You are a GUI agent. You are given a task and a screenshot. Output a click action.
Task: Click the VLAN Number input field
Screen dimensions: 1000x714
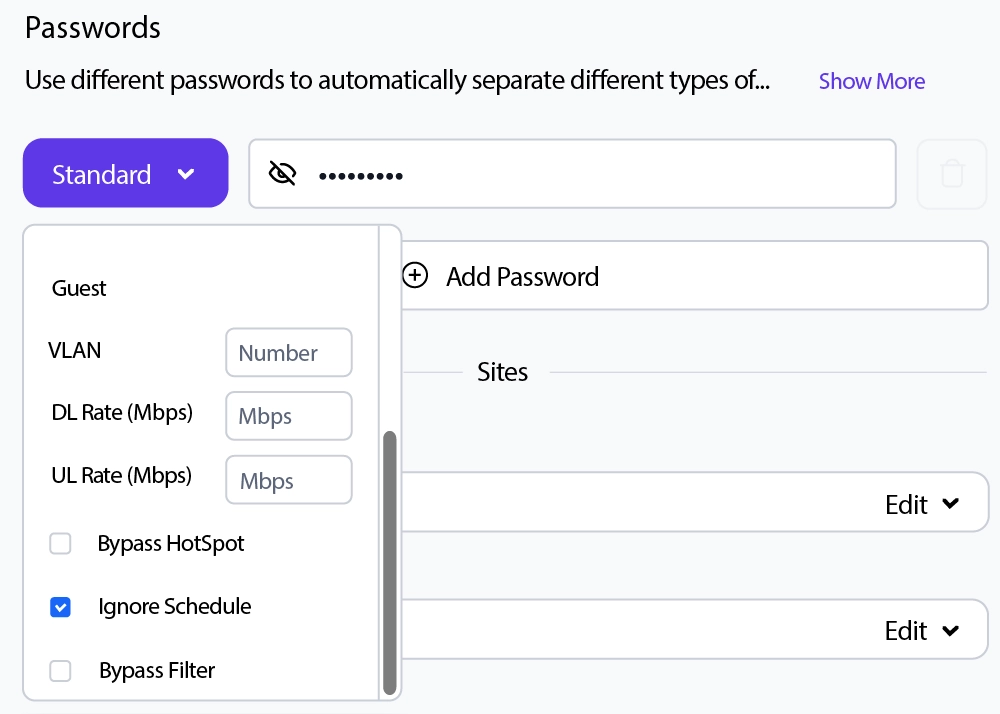(x=289, y=352)
